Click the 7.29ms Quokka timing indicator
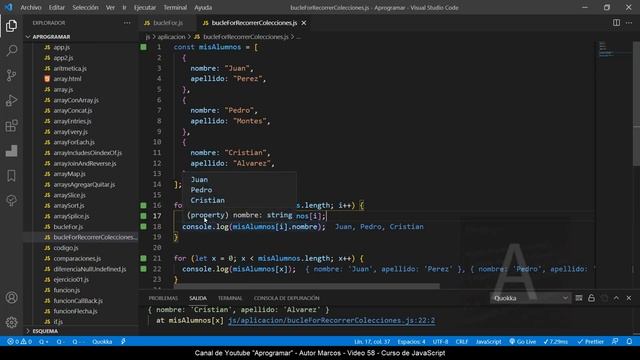This screenshot has height=360, width=640. tap(556, 342)
